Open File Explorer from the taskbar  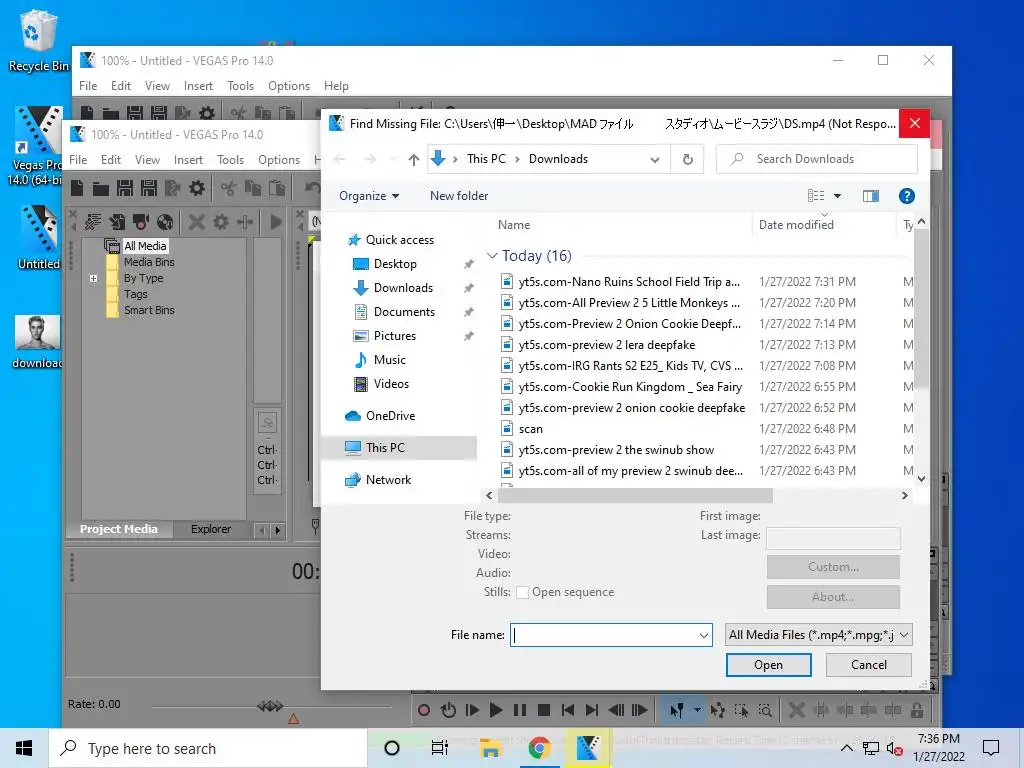pos(490,748)
